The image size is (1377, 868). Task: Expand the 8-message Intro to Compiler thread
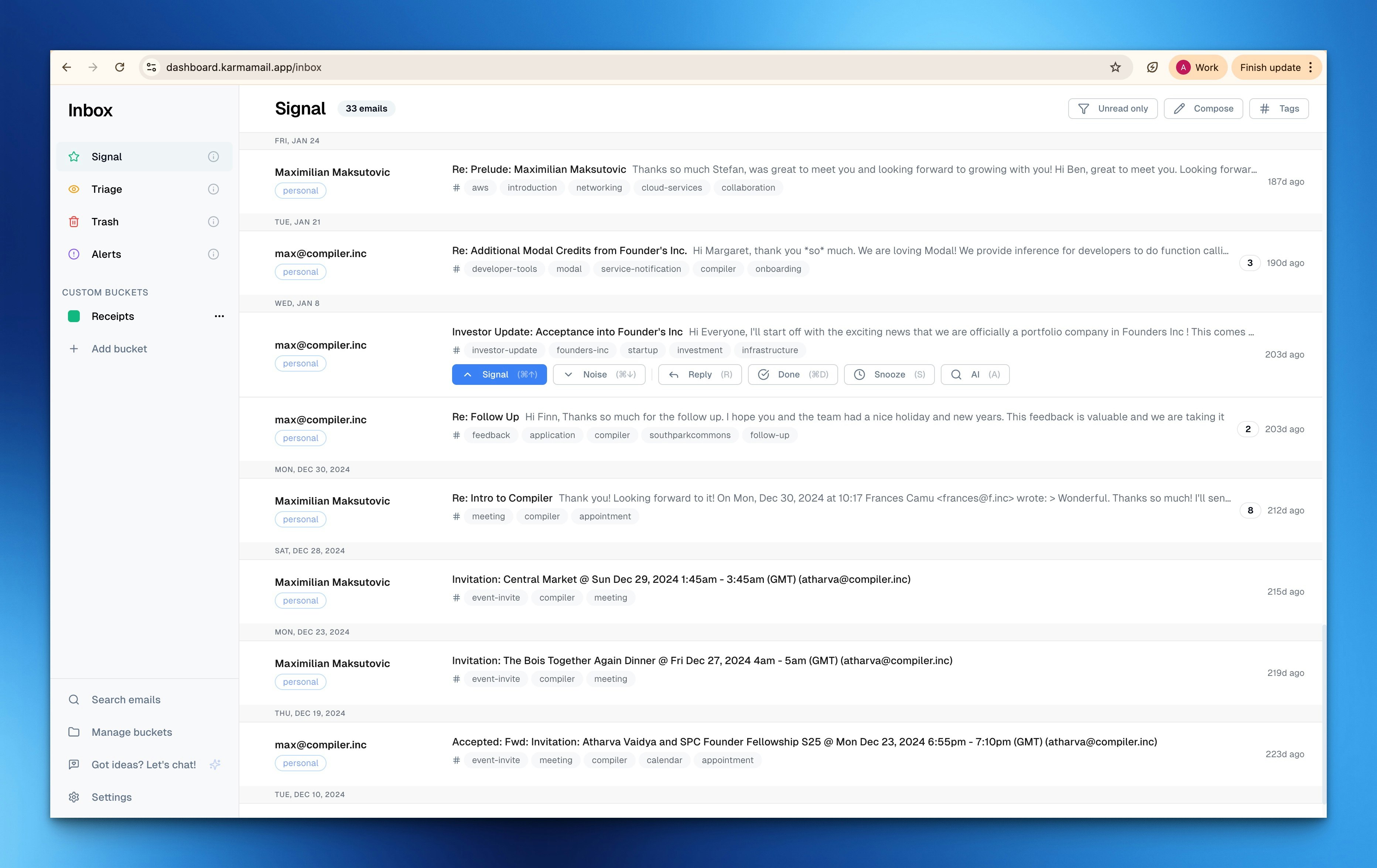tap(1250, 510)
